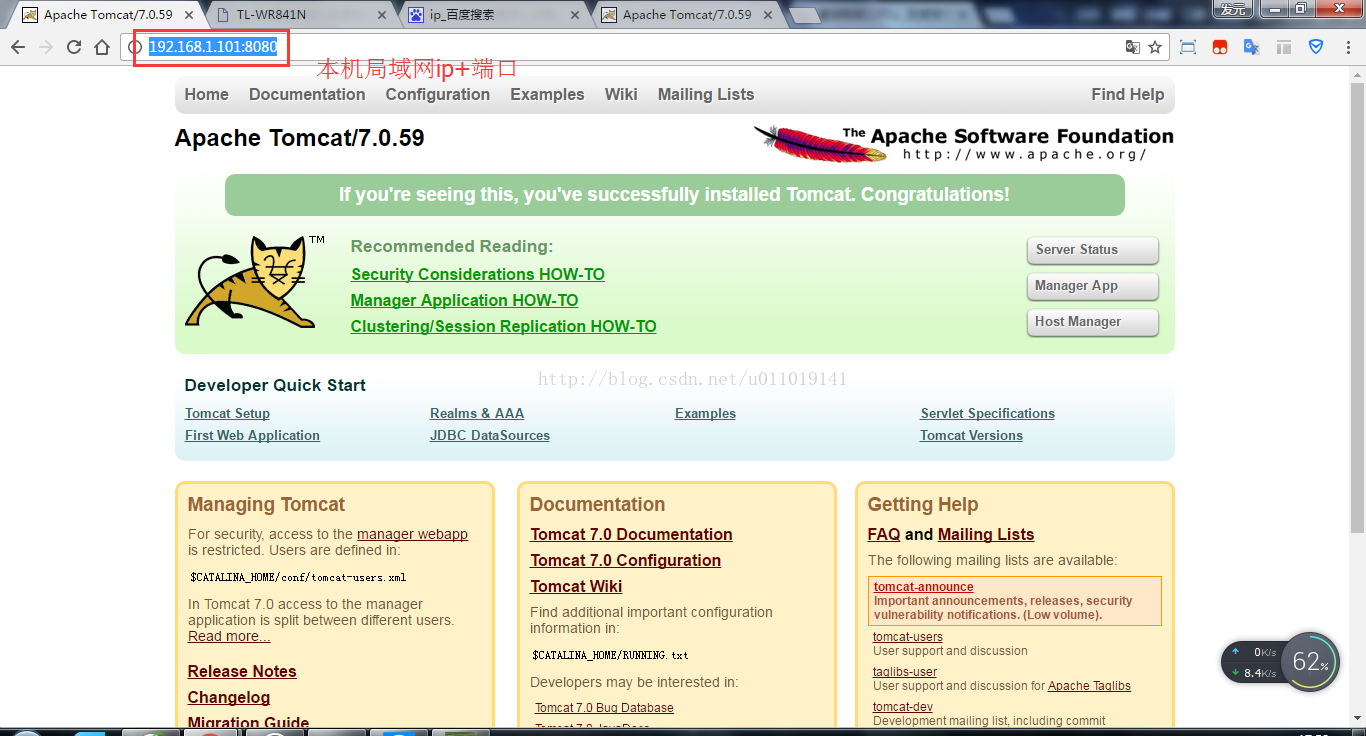Screen dimensions: 1366x736
Task: Open the Chrome menu three-dots icon
Action: [1346, 47]
